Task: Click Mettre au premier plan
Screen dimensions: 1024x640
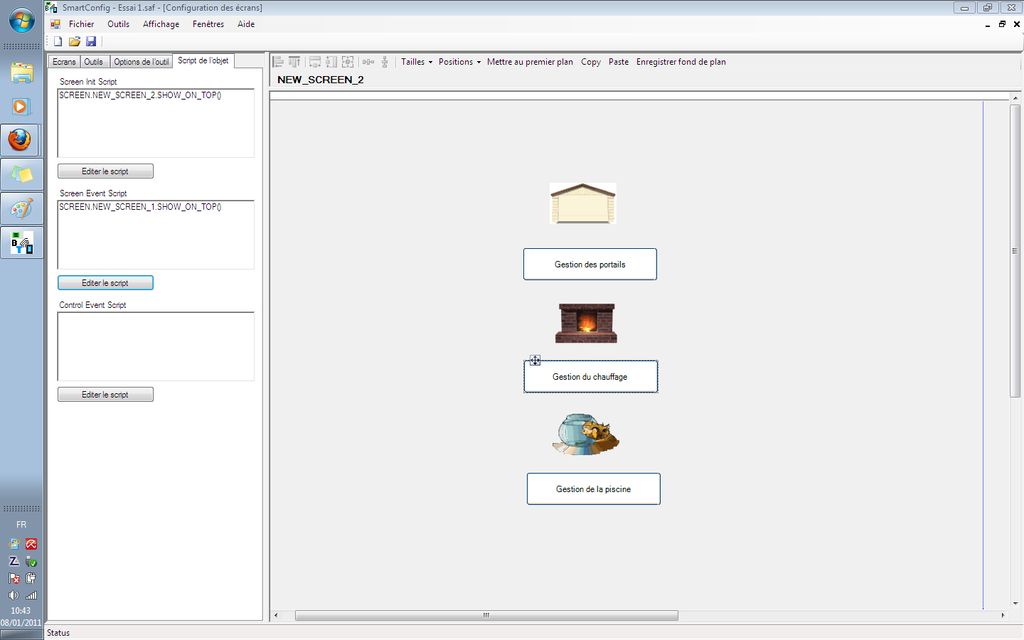Action: (530, 62)
